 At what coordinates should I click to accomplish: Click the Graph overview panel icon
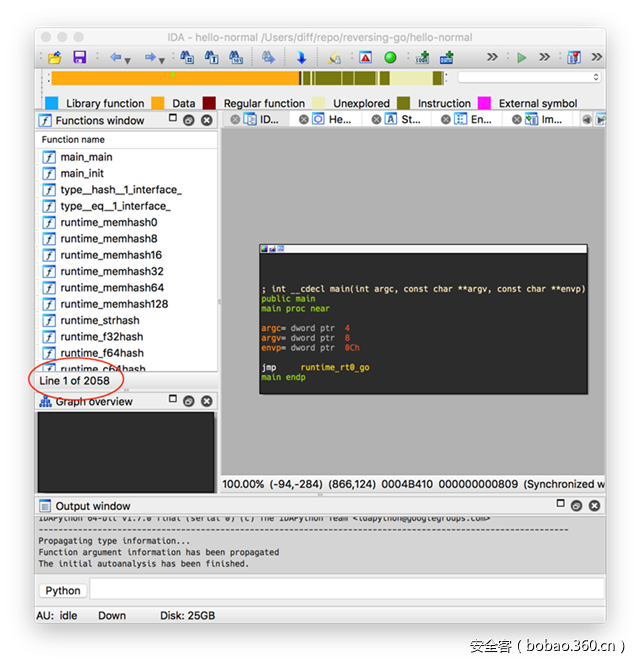(x=46, y=402)
